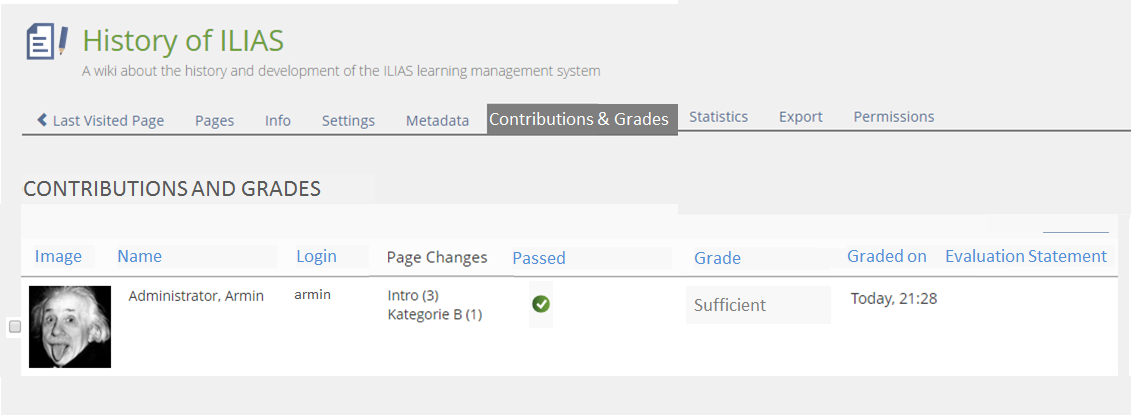Tick the checkbox for Administrator, Armin
The height and width of the screenshot is (415, 1131).
click(15, 326)
